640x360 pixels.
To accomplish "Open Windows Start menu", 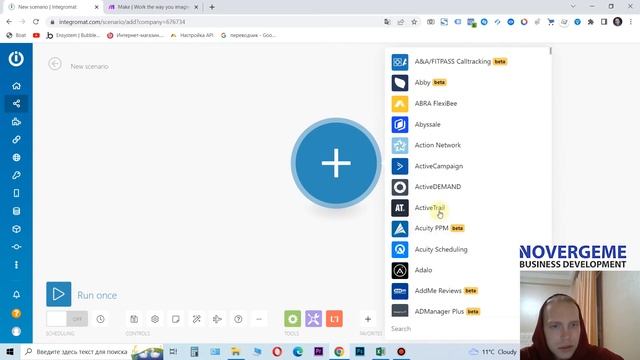I will [x=10, y=351].
